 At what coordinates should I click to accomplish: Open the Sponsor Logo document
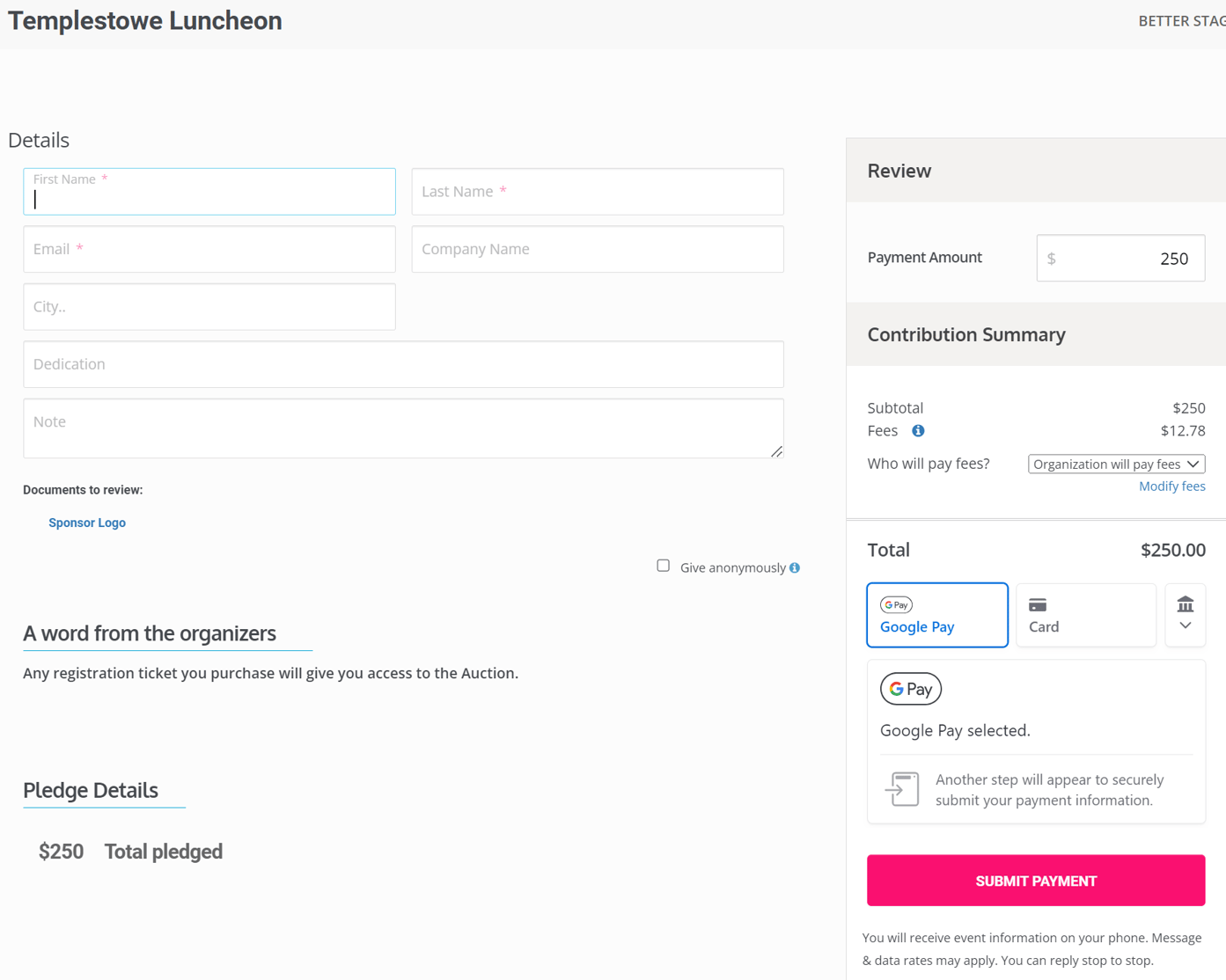click(86, 523)
